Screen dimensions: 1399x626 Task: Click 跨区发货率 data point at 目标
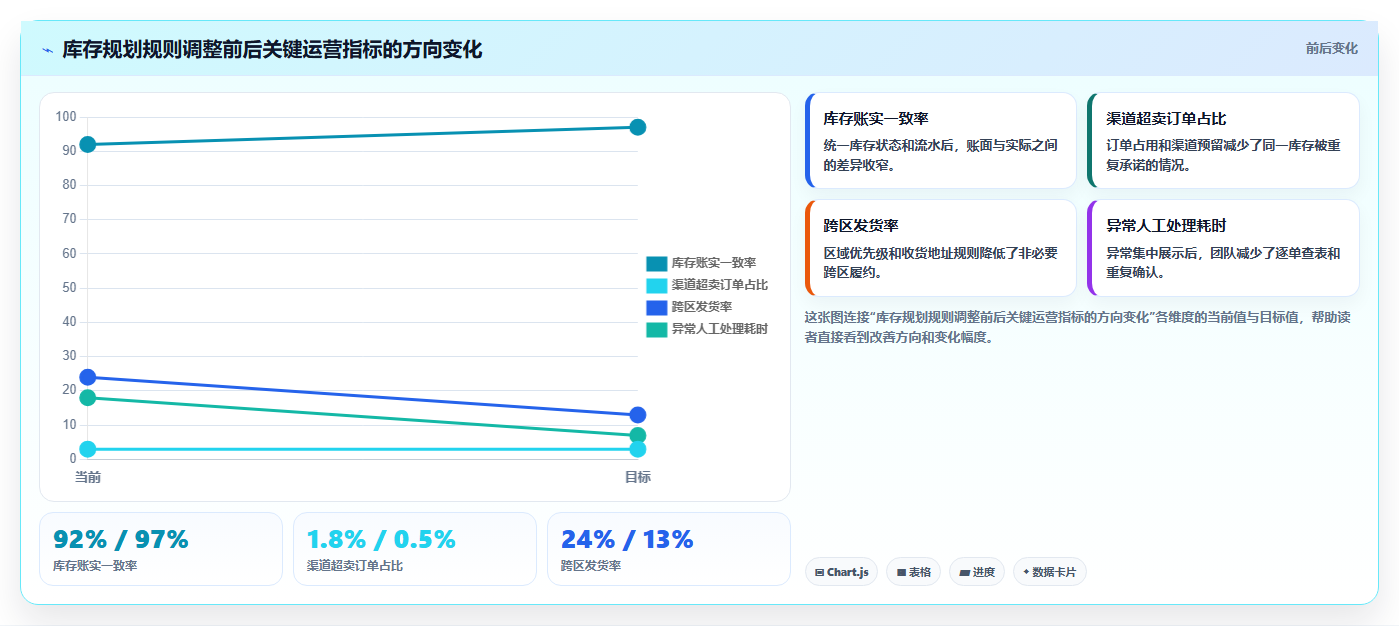click(x=638, y=415)
